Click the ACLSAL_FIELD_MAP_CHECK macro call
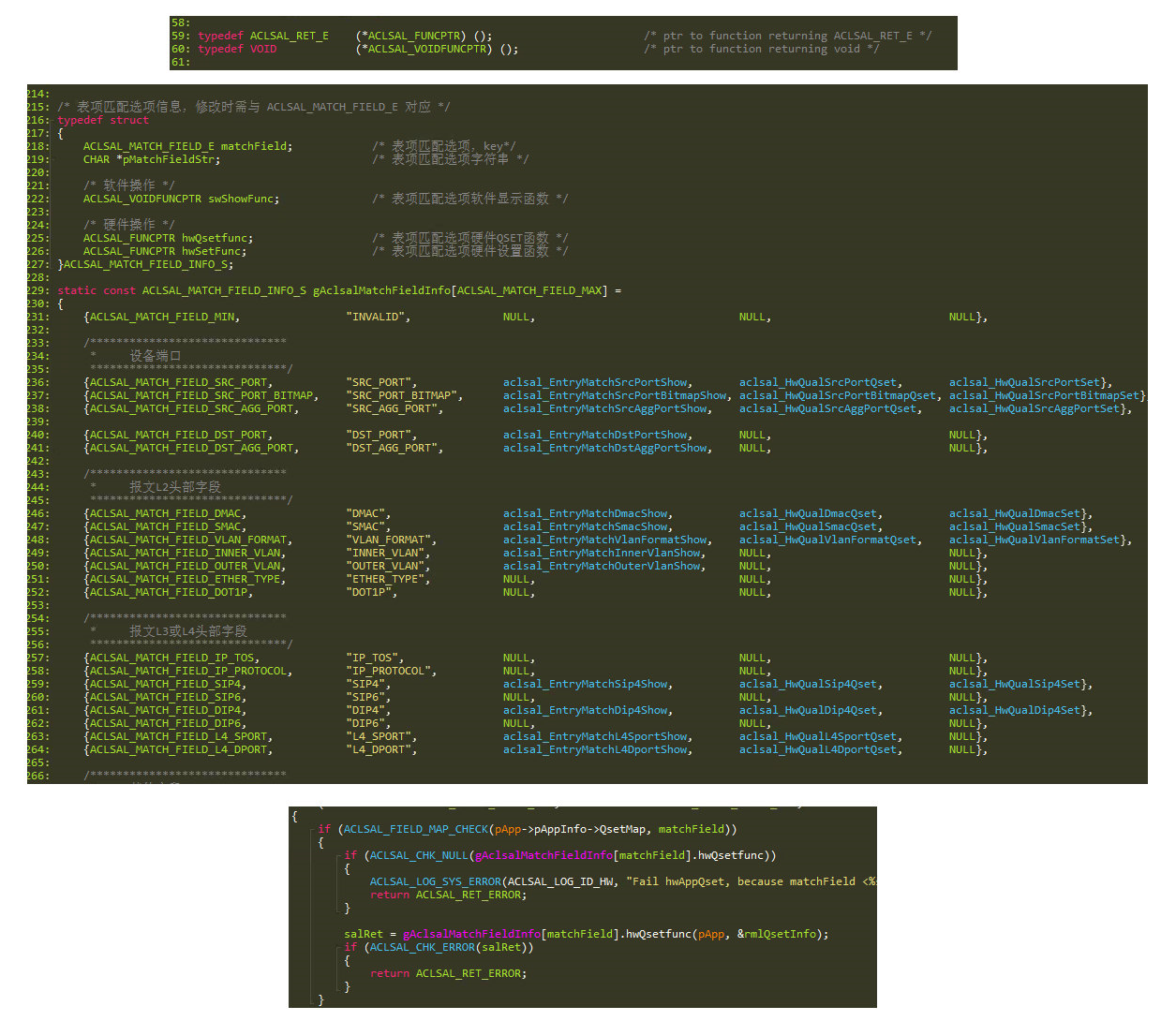The height and width of the screenshot is (1021, 1176). 415,829
